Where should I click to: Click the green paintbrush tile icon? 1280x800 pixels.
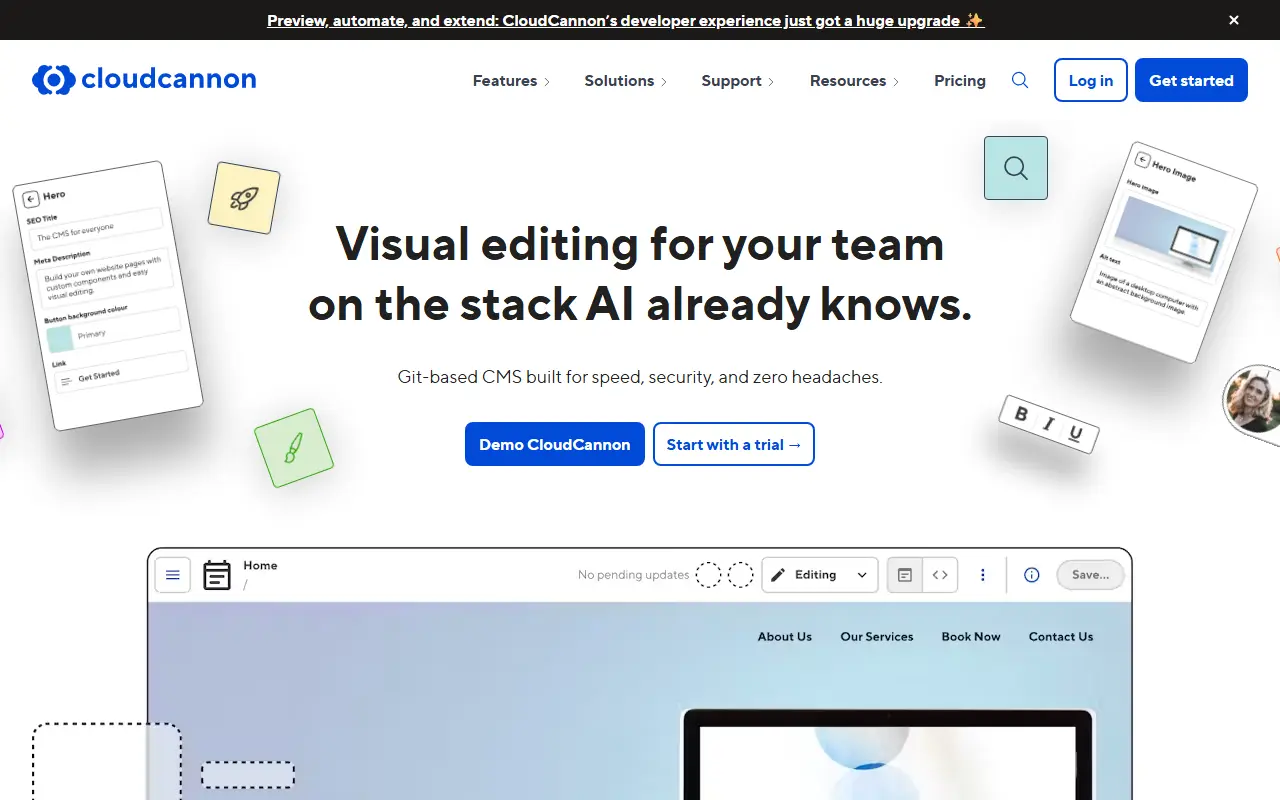[x=293, y=448]
